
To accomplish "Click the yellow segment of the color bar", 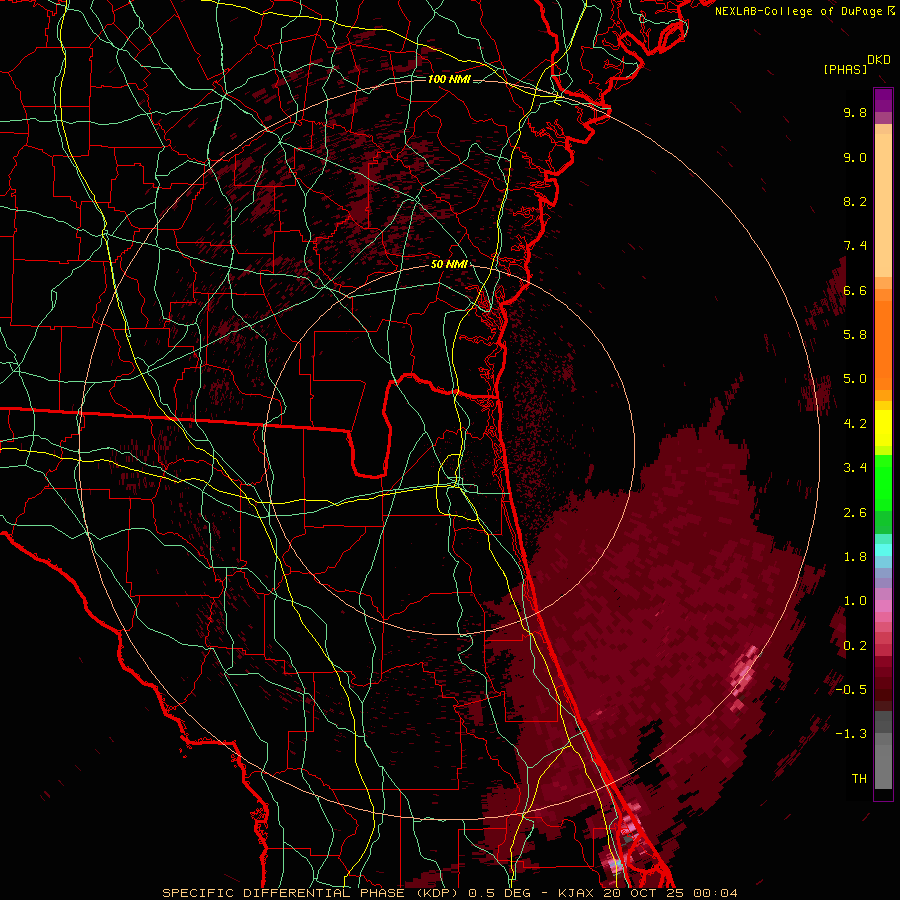I will [883, 428].
